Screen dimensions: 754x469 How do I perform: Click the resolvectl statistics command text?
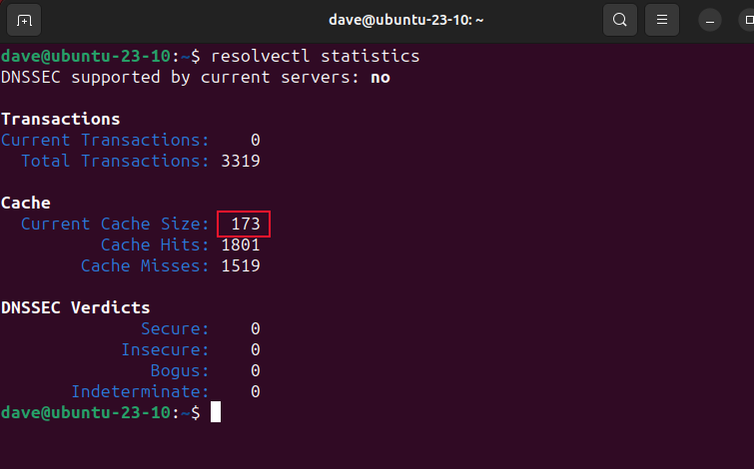point(315,55)
